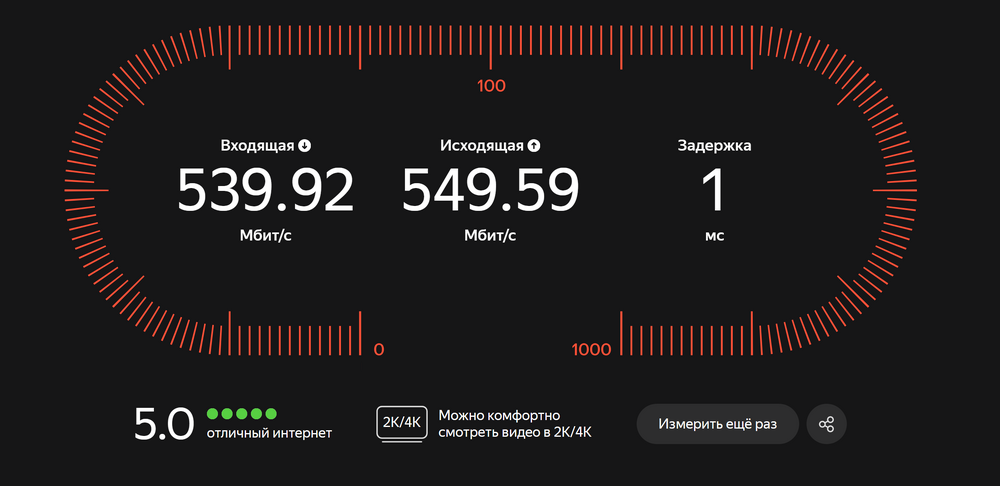The image size is (1000, 486).
Task: Click the "Измерить ещё раз" button
Action: point(717,424)
